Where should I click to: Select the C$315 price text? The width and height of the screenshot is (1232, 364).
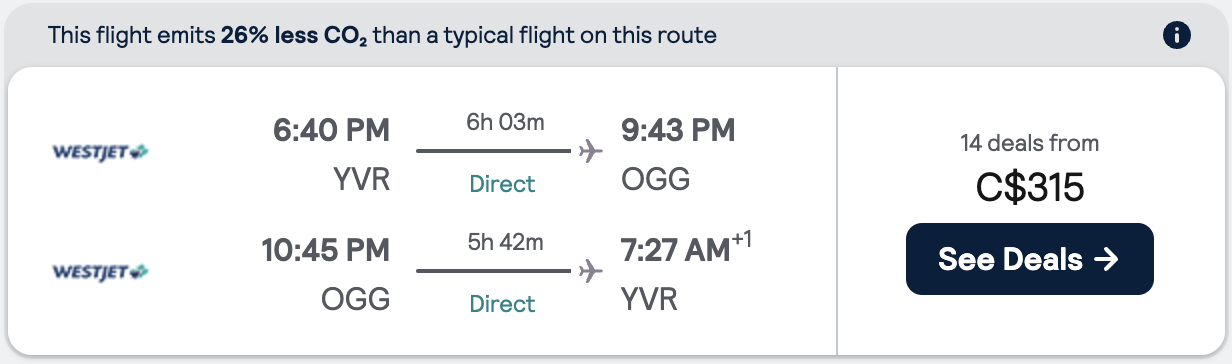[1030, 187]
